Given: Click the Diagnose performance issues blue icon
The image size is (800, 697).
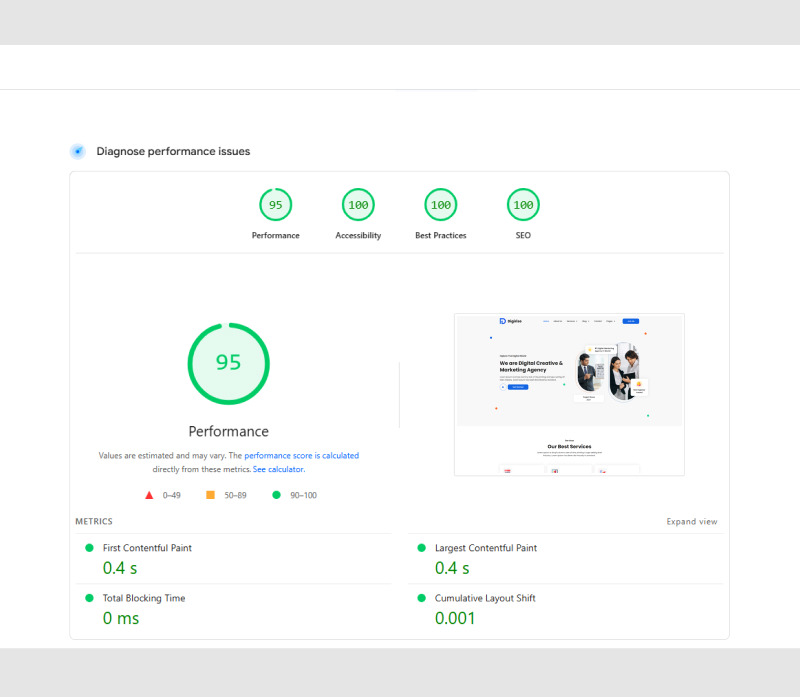Looking at the screenshot, I should pyautogui.click(x=77, y=151).
